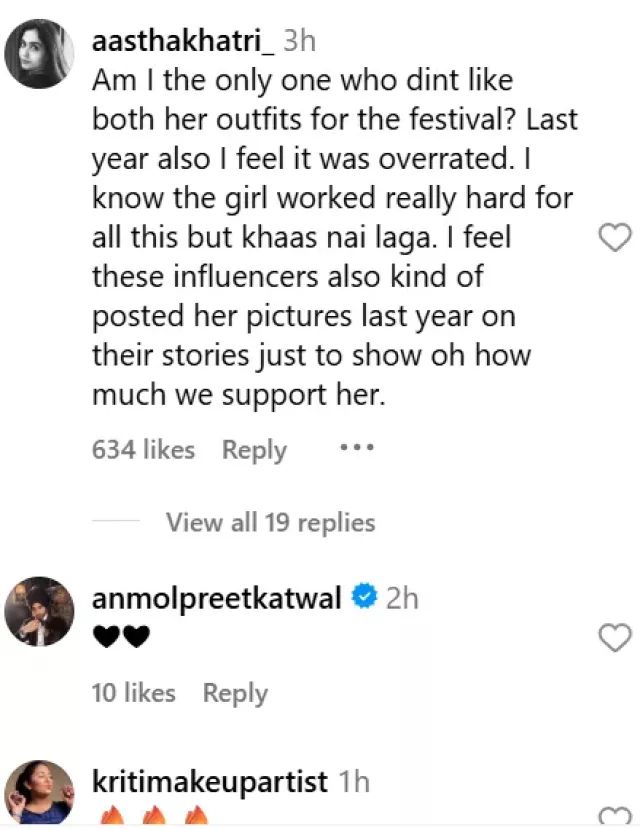View the 10 likes list
This screenshot has height=830, width=640.
pyautogui.click(x=133, y=692)
